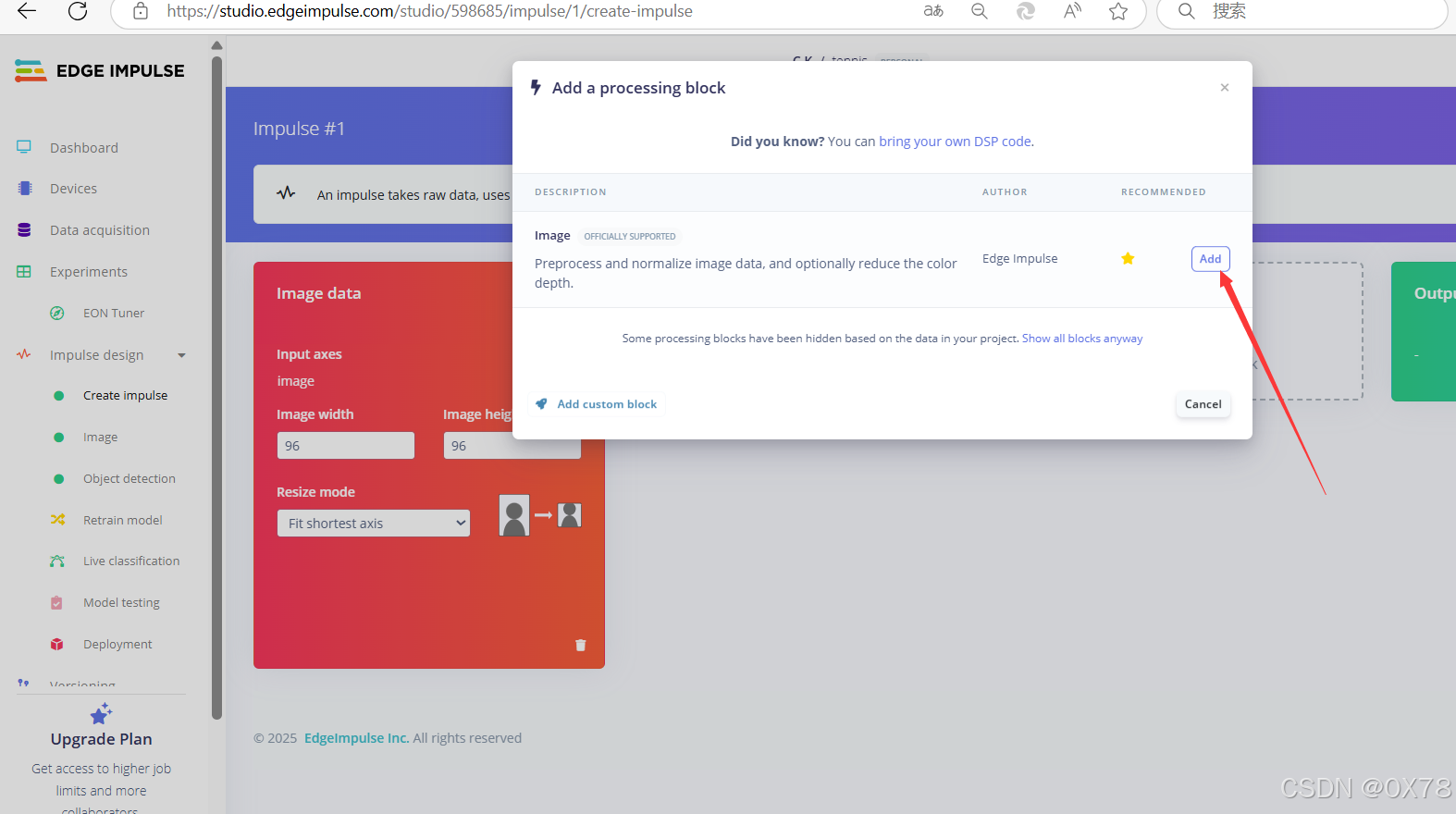The width and height of the screenshot is (1456, 814).
Task: Reload the page with the refresh icon
Action: tap(78, 11)
